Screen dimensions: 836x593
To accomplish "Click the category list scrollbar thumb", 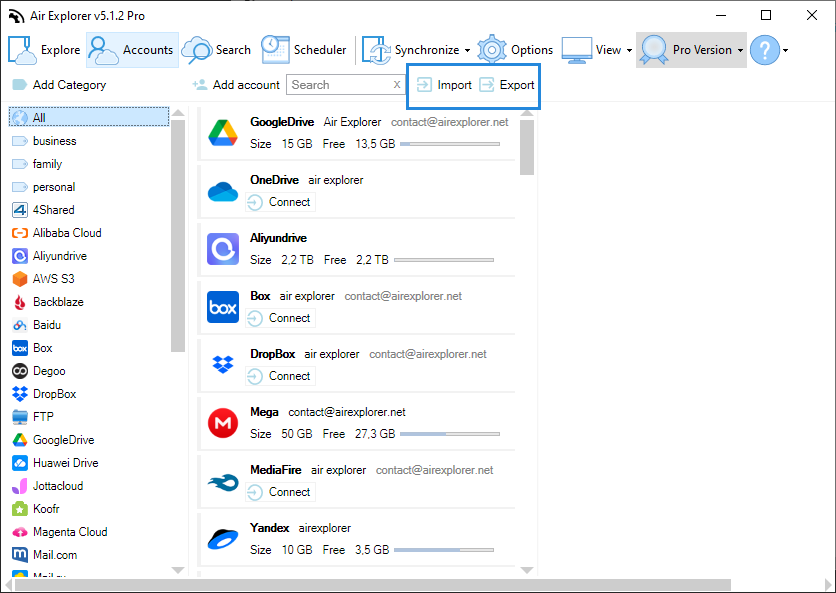I will pyautogui.click(x=178, y=236).
